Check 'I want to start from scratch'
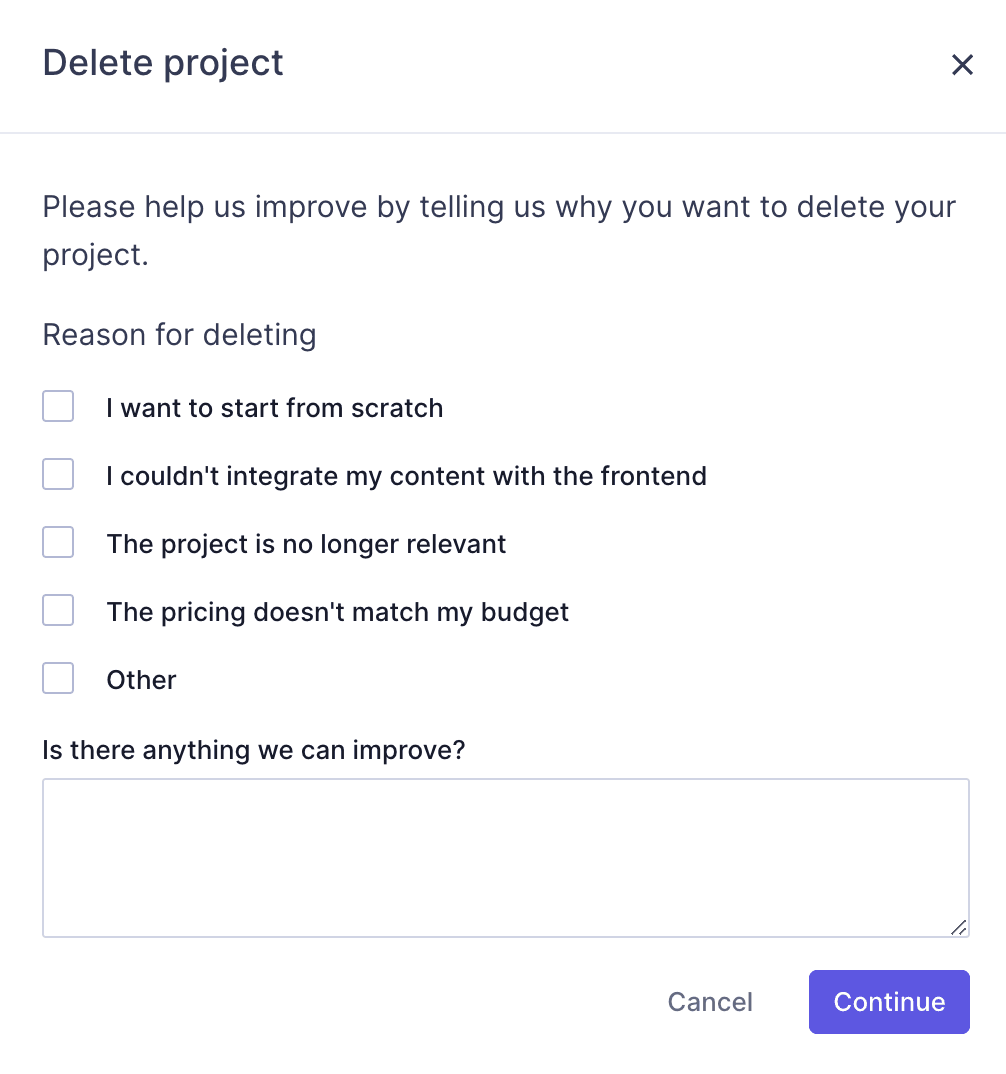 [x=58, y=406]
